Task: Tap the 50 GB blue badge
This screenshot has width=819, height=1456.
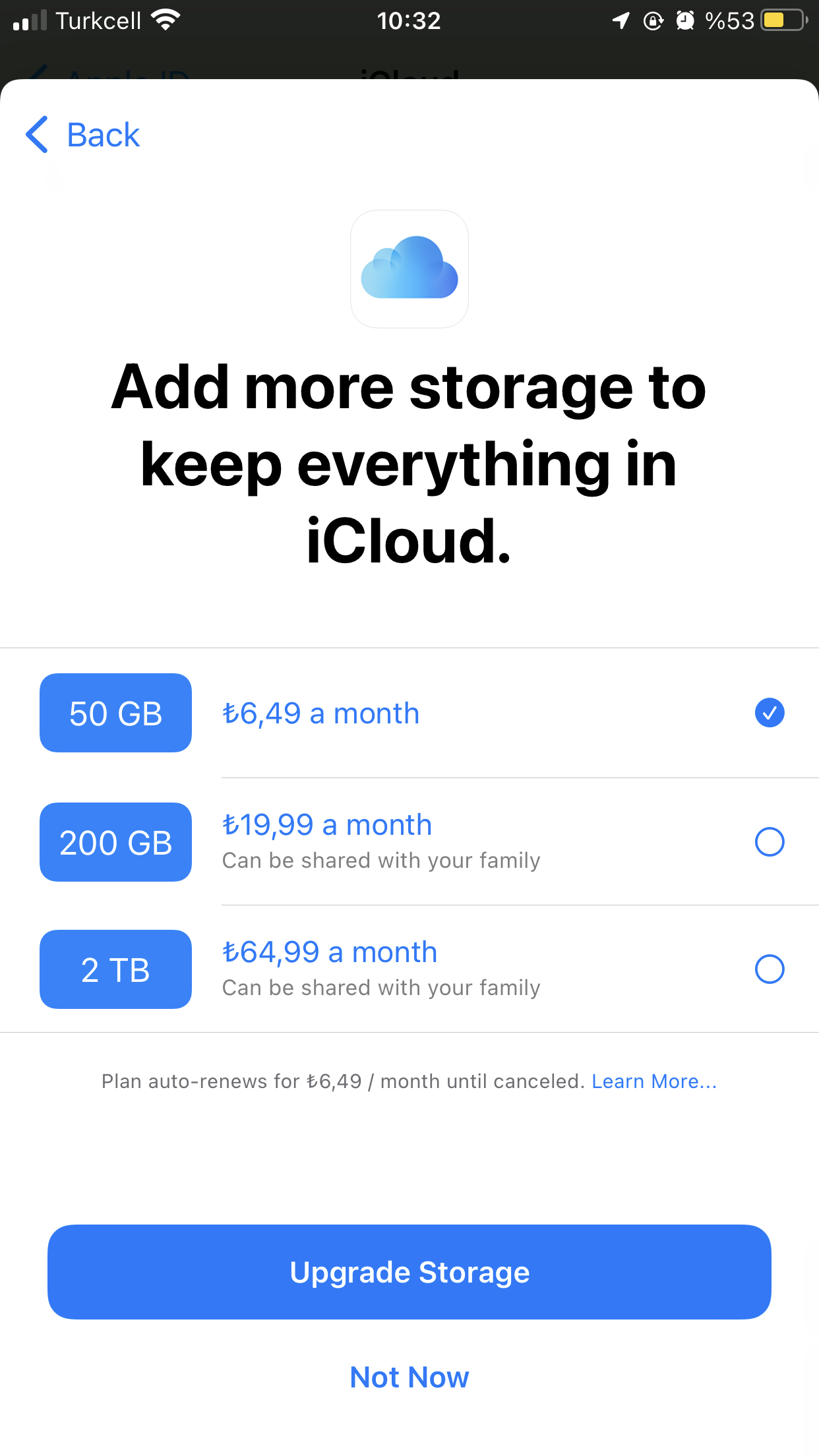Action: (115, 713)
